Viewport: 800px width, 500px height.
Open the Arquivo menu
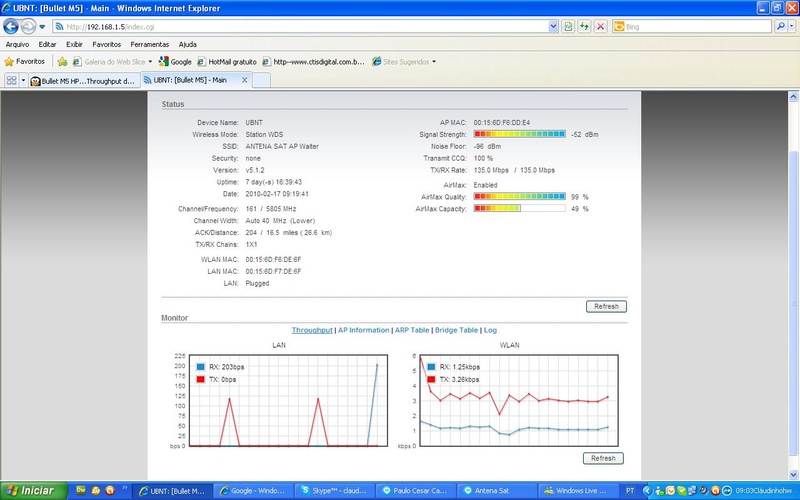17,44
